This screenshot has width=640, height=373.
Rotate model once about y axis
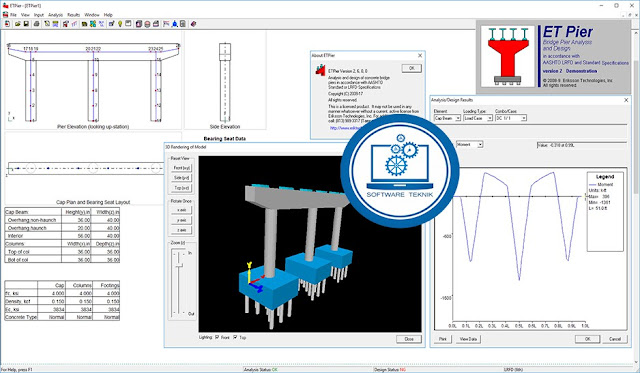(181, 220)
